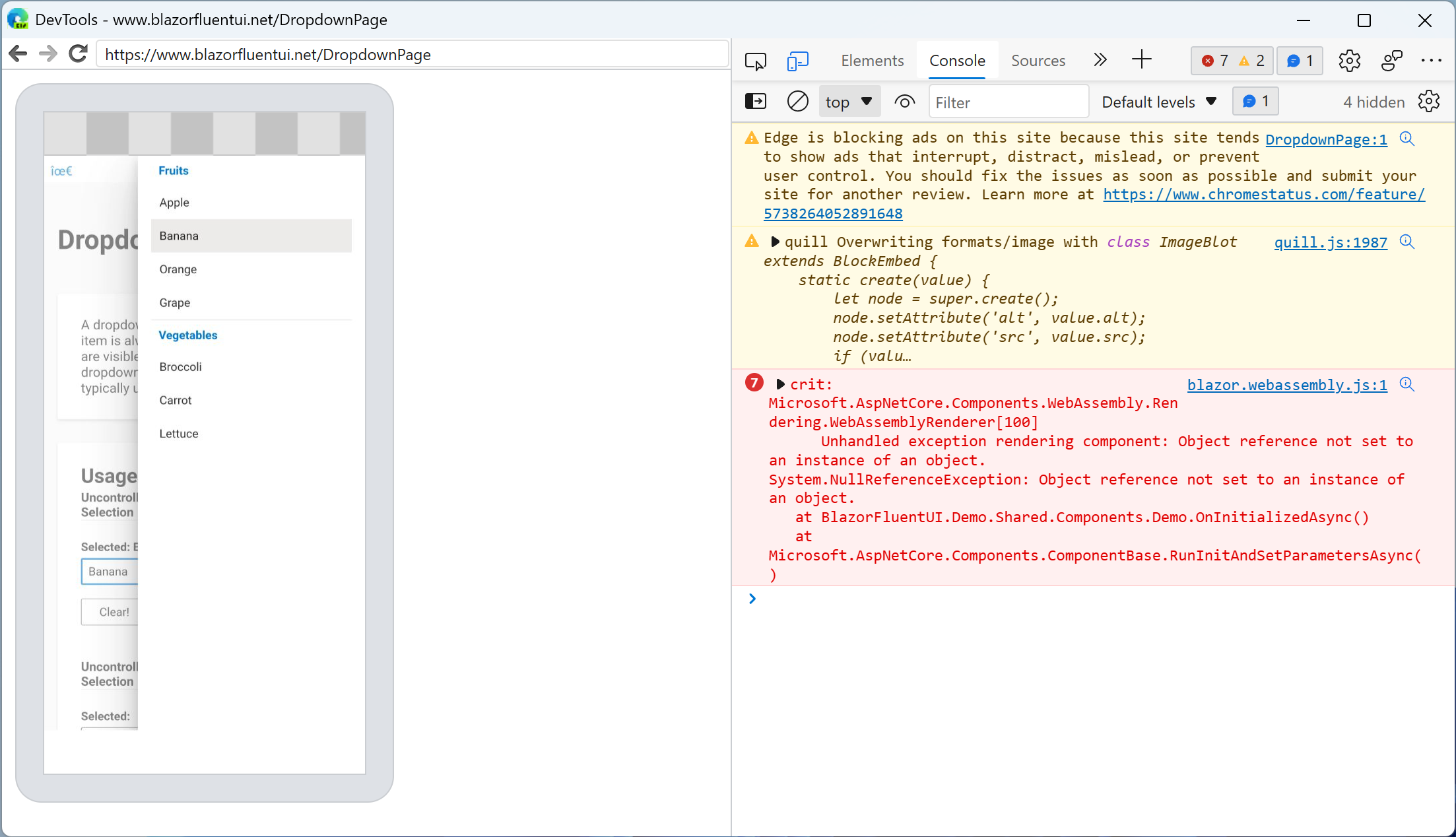Open the Default levels dropdown
1456x837 pixels.
coord(1158,102)
